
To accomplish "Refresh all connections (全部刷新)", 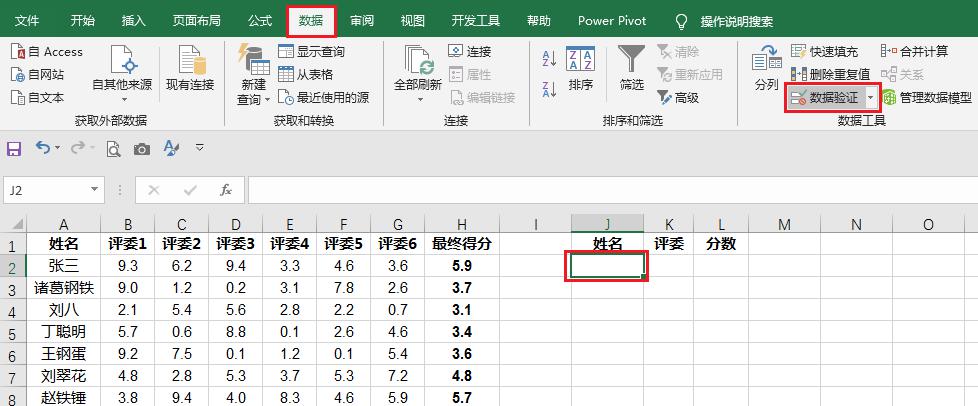I will pos(417,67).
